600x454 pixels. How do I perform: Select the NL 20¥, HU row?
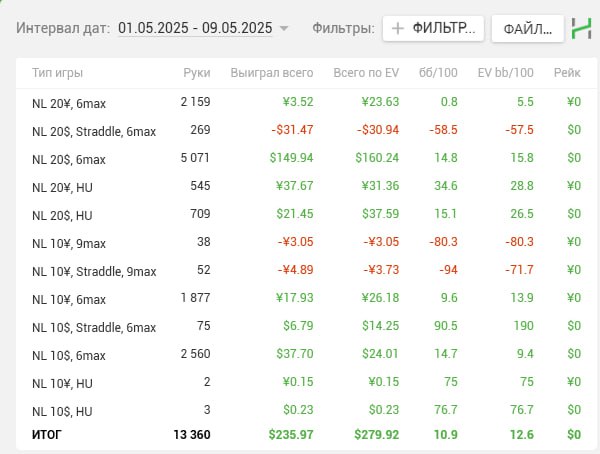307,186
